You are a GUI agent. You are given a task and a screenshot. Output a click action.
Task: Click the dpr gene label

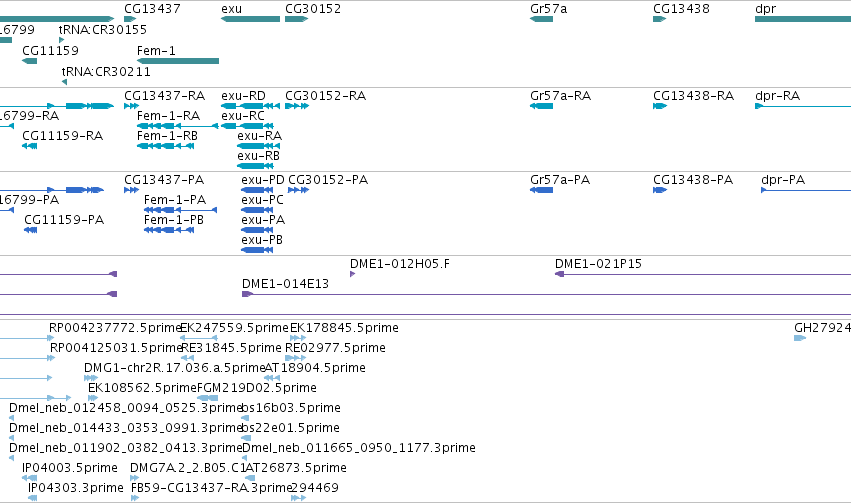(x=765, y=9)
